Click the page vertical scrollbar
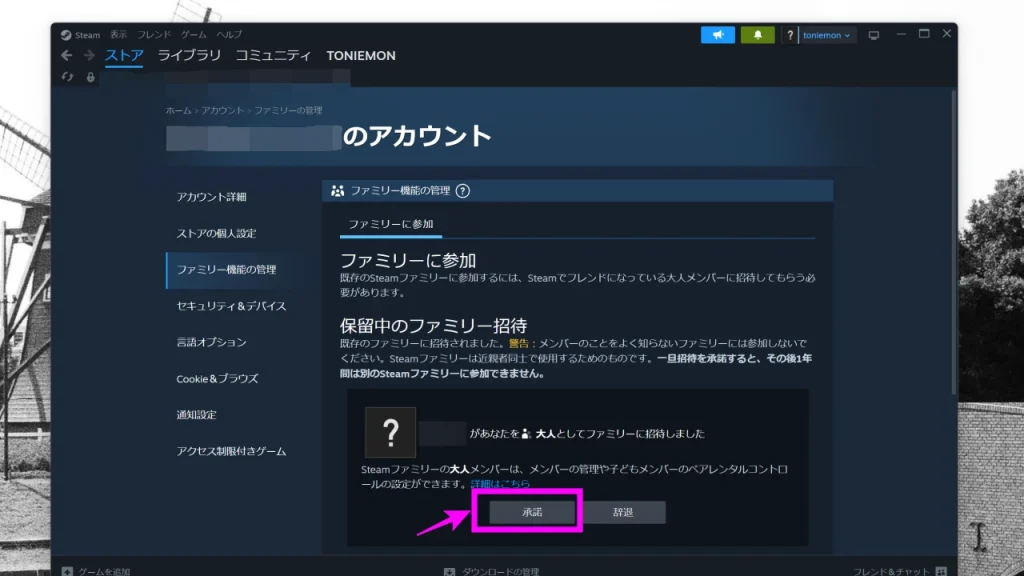 [954, 242]
